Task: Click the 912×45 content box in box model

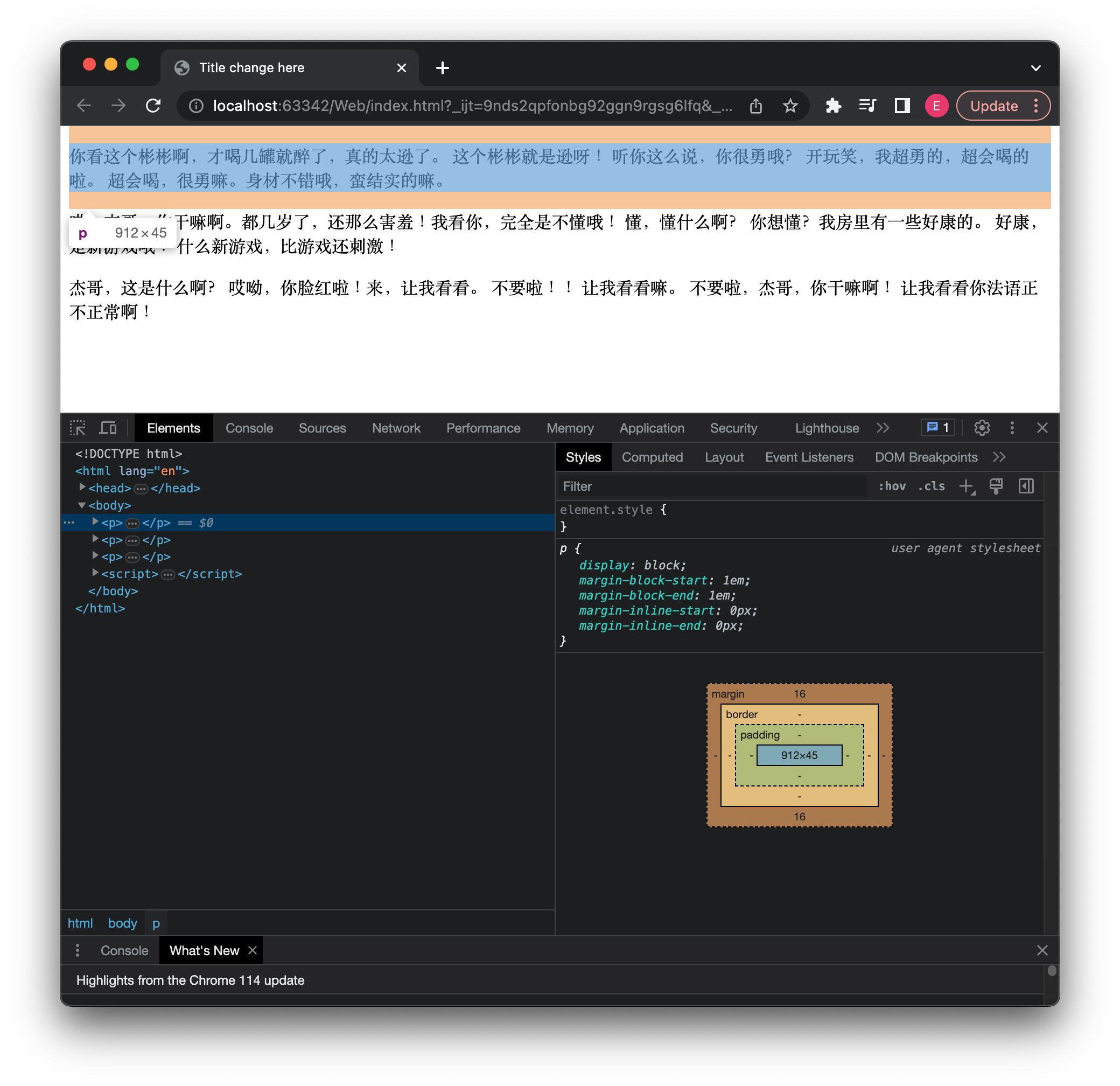Action: coord(800,755)
